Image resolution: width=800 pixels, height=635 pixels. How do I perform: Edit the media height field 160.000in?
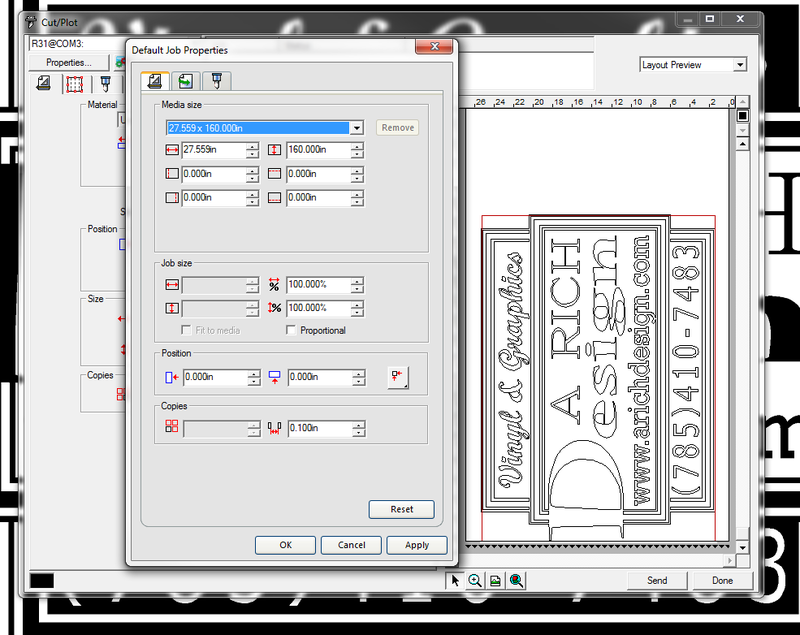click(318, 149)
